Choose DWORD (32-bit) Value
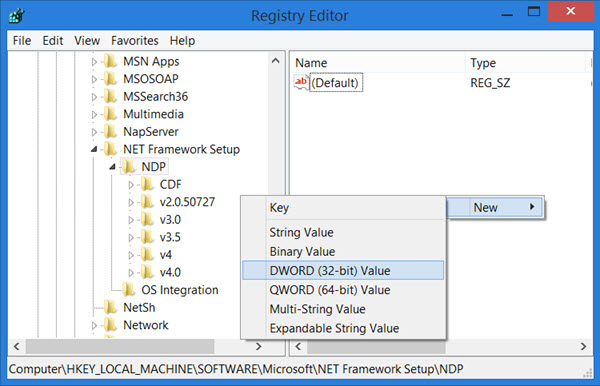600x386 pixels. click(343, 270)
